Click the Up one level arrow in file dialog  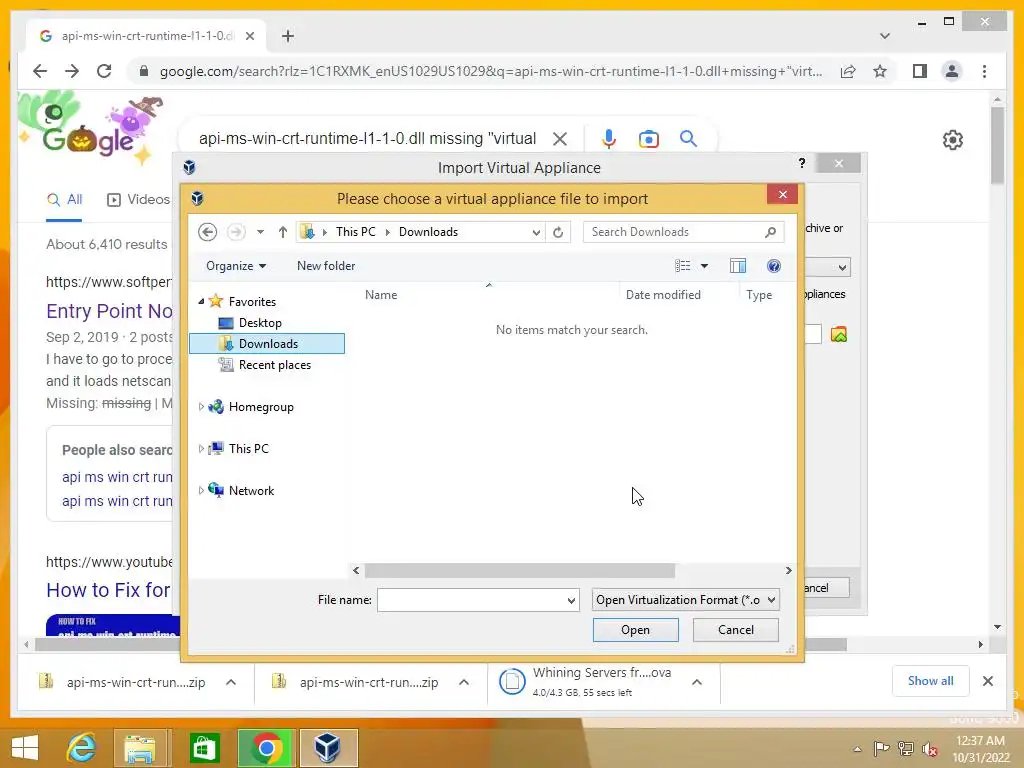tap(283, 232)
